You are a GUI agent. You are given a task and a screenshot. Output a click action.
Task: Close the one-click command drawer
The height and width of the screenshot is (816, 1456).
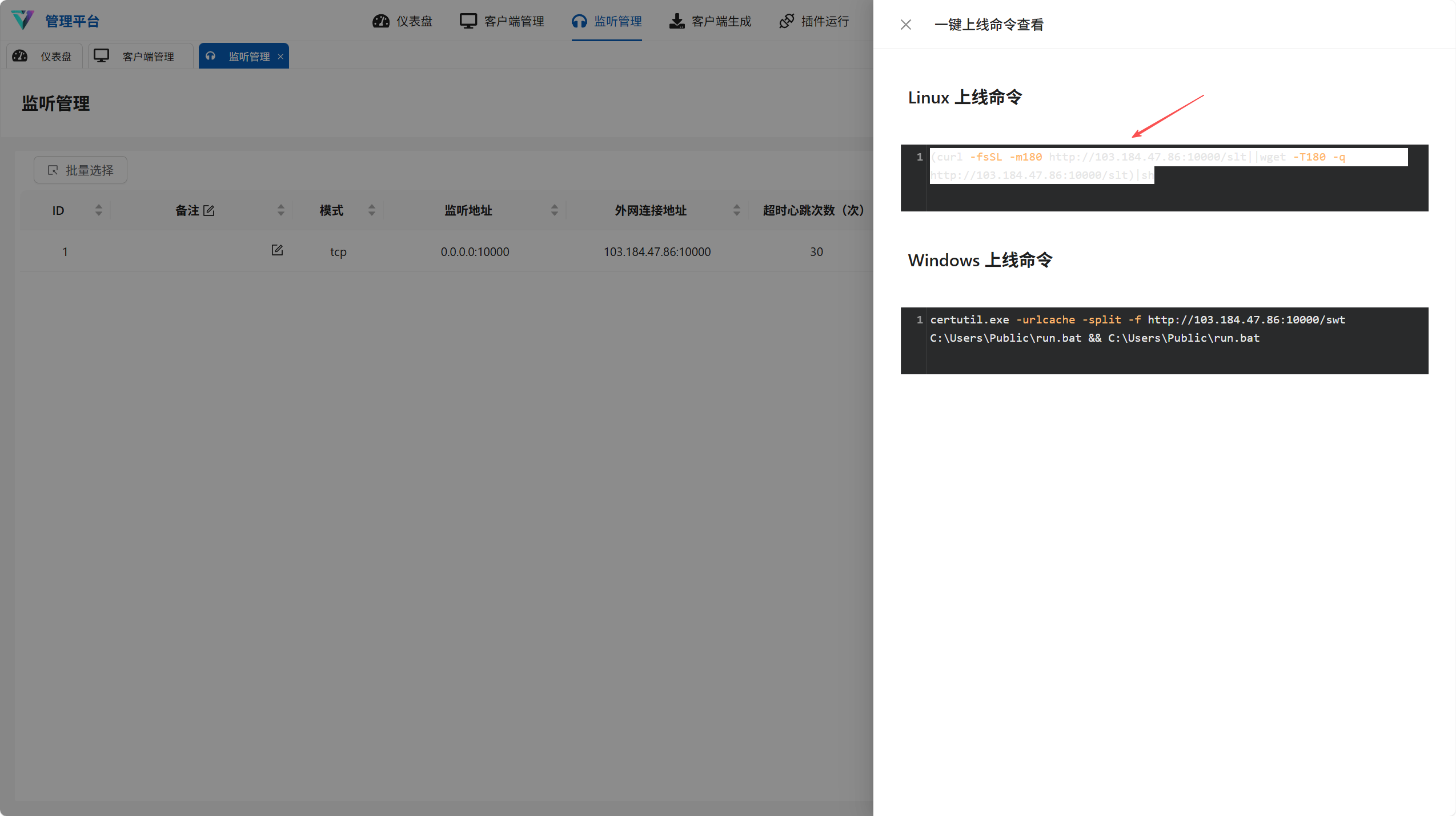(905, 25)
